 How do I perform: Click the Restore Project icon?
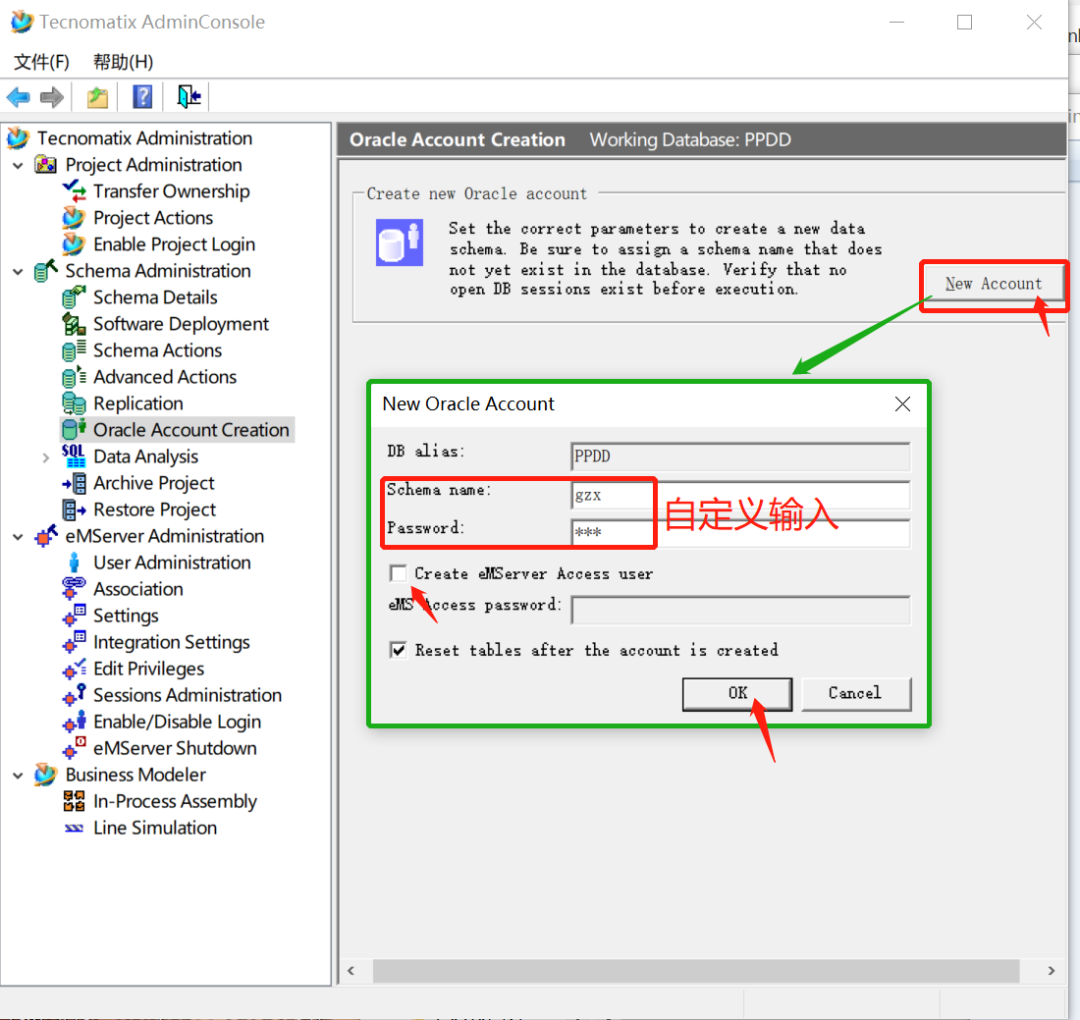[x=74, y=510]
